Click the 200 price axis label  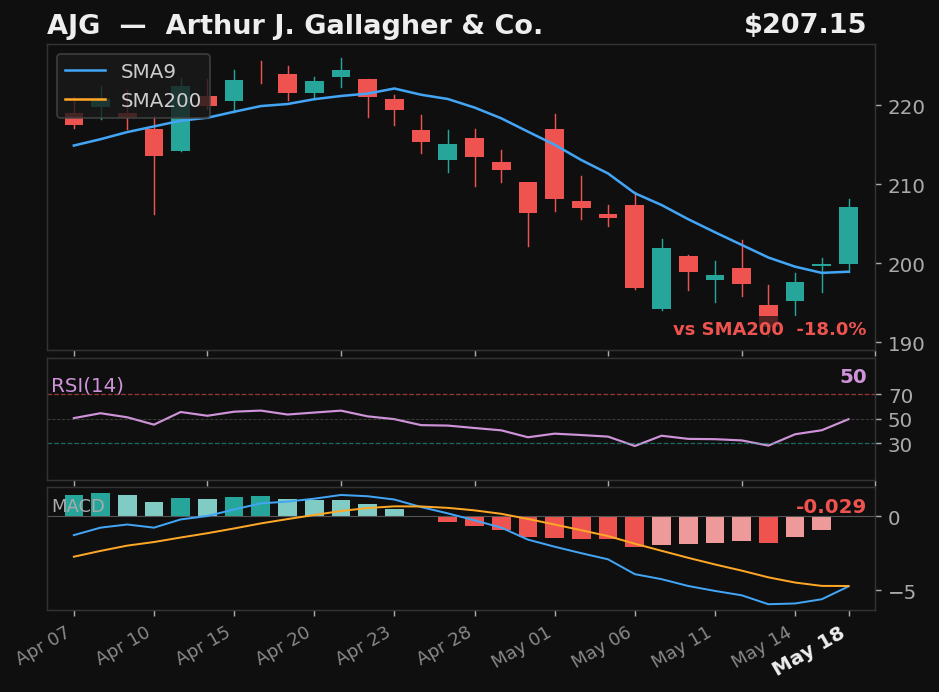click(906, 265)
